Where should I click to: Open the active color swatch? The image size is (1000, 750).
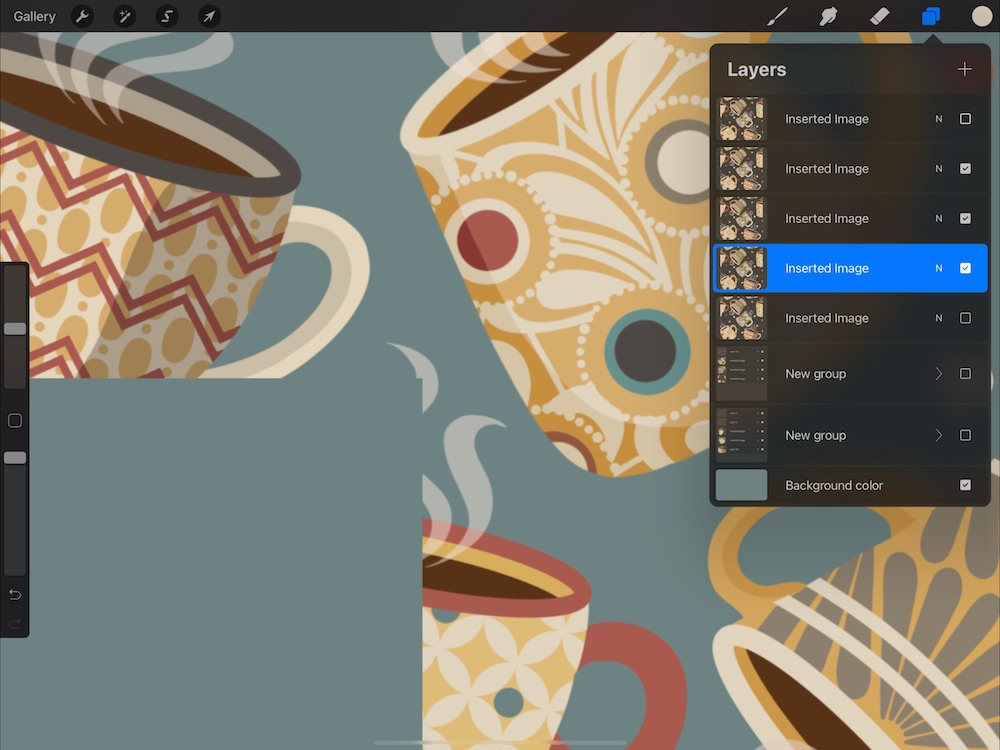[x=982, y=16]
